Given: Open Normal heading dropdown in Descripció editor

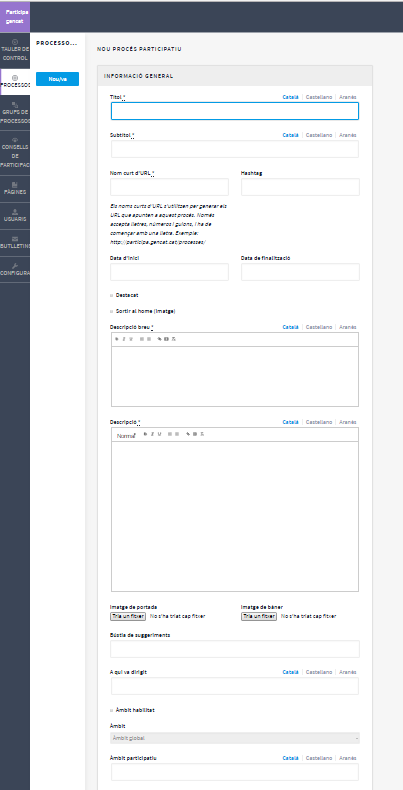Looking at the screenshot, I should [126, 435].
